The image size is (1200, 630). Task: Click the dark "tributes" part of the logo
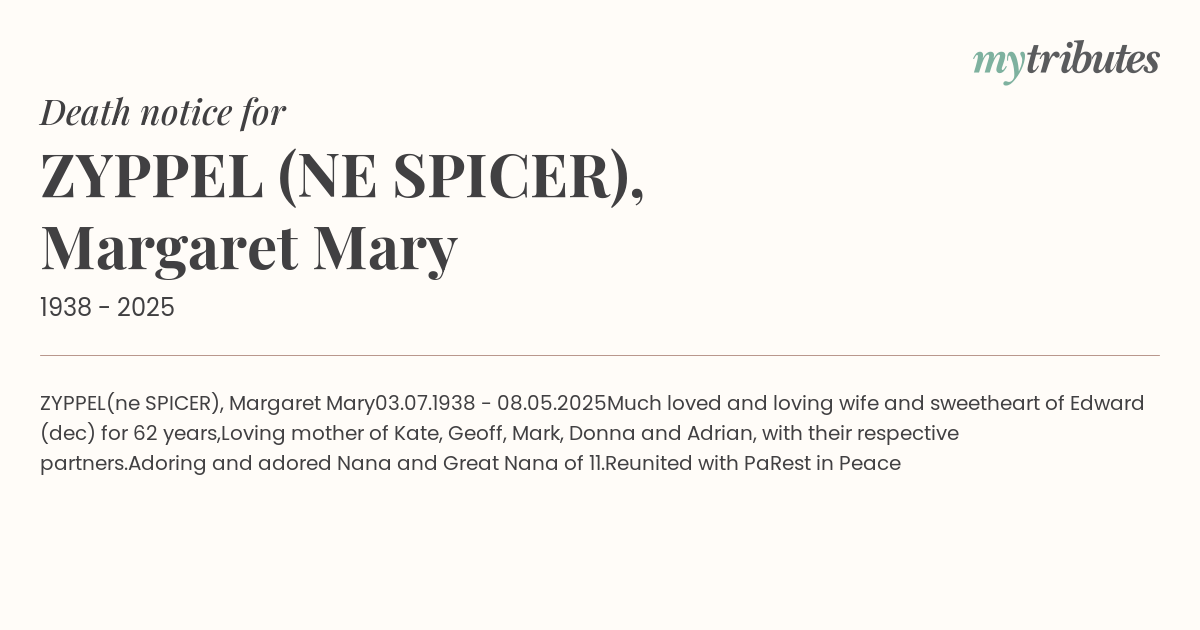(x=1093, y=59)
